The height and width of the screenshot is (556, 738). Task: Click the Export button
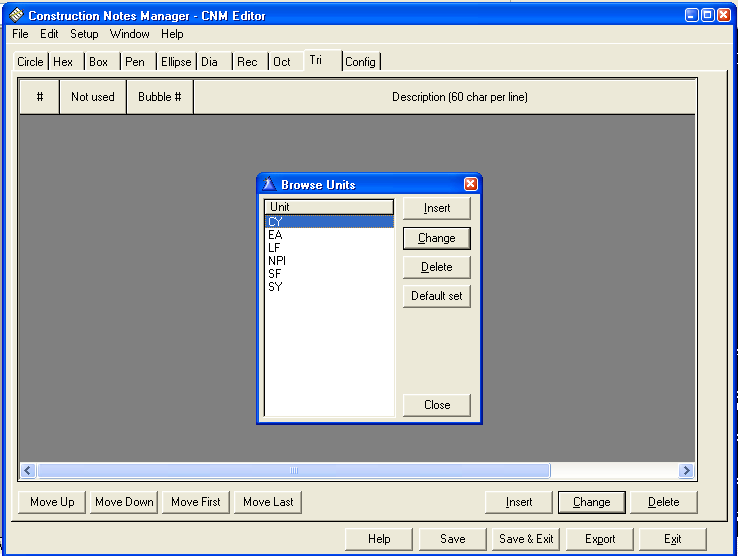[x=600, y=539]
